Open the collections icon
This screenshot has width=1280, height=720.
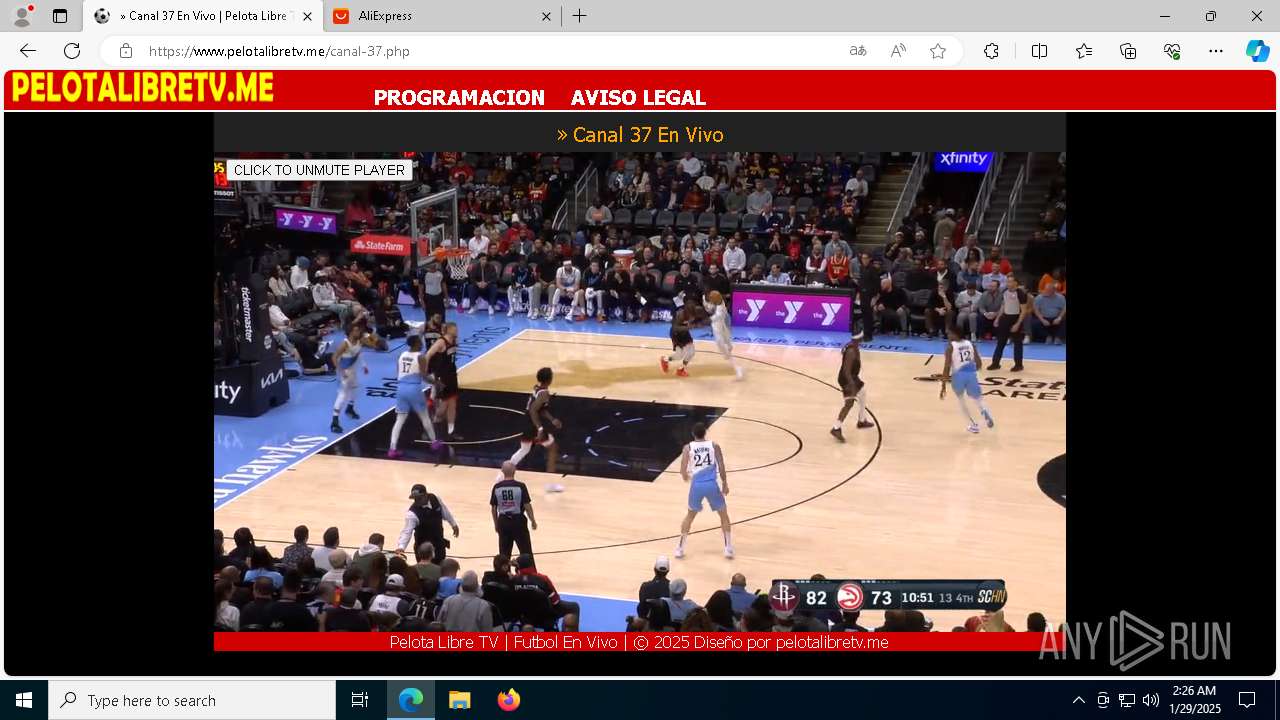(x=1128, y=51)
